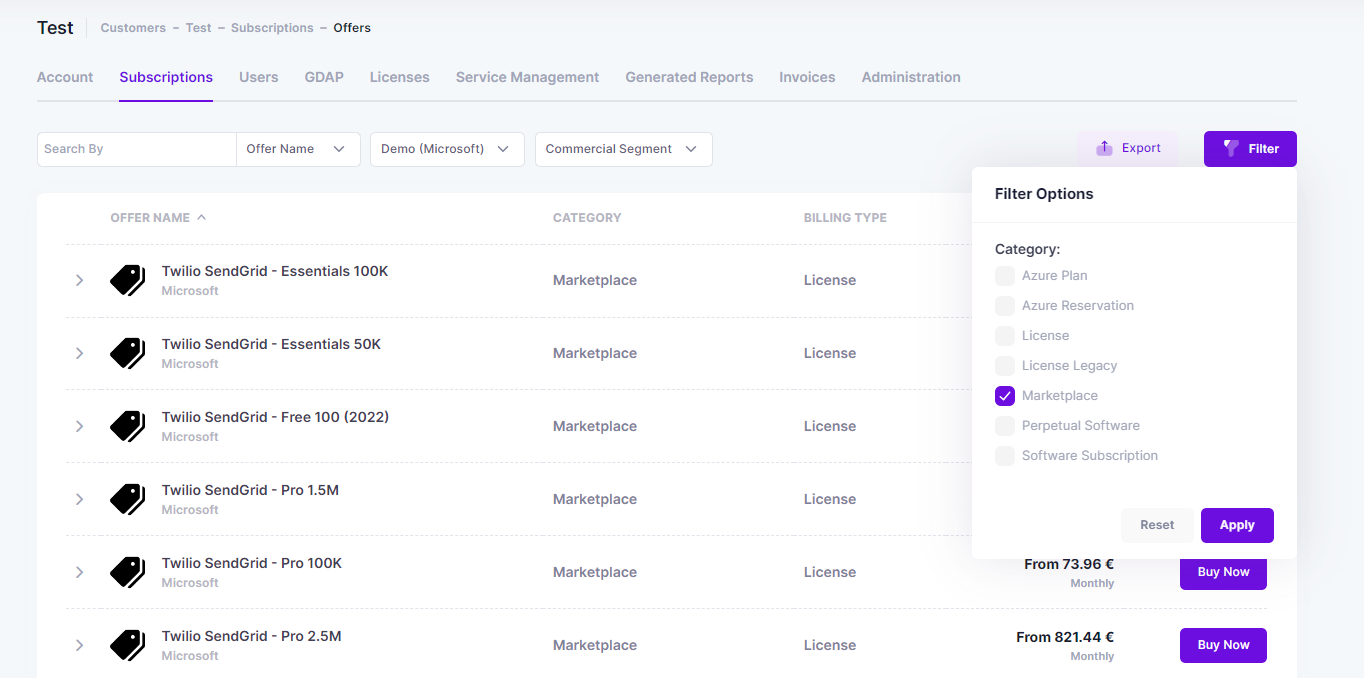The width and height of the screenshot is (1364, 678).
Task: Buy the Pro 100K offer now
Action: [1223, 572]
